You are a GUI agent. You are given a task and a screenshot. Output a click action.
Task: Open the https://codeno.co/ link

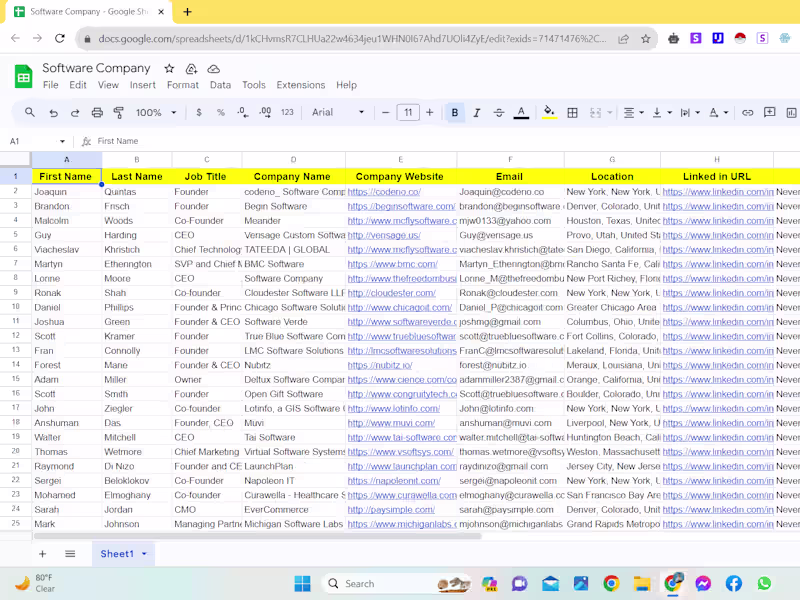tap(384, 192)
